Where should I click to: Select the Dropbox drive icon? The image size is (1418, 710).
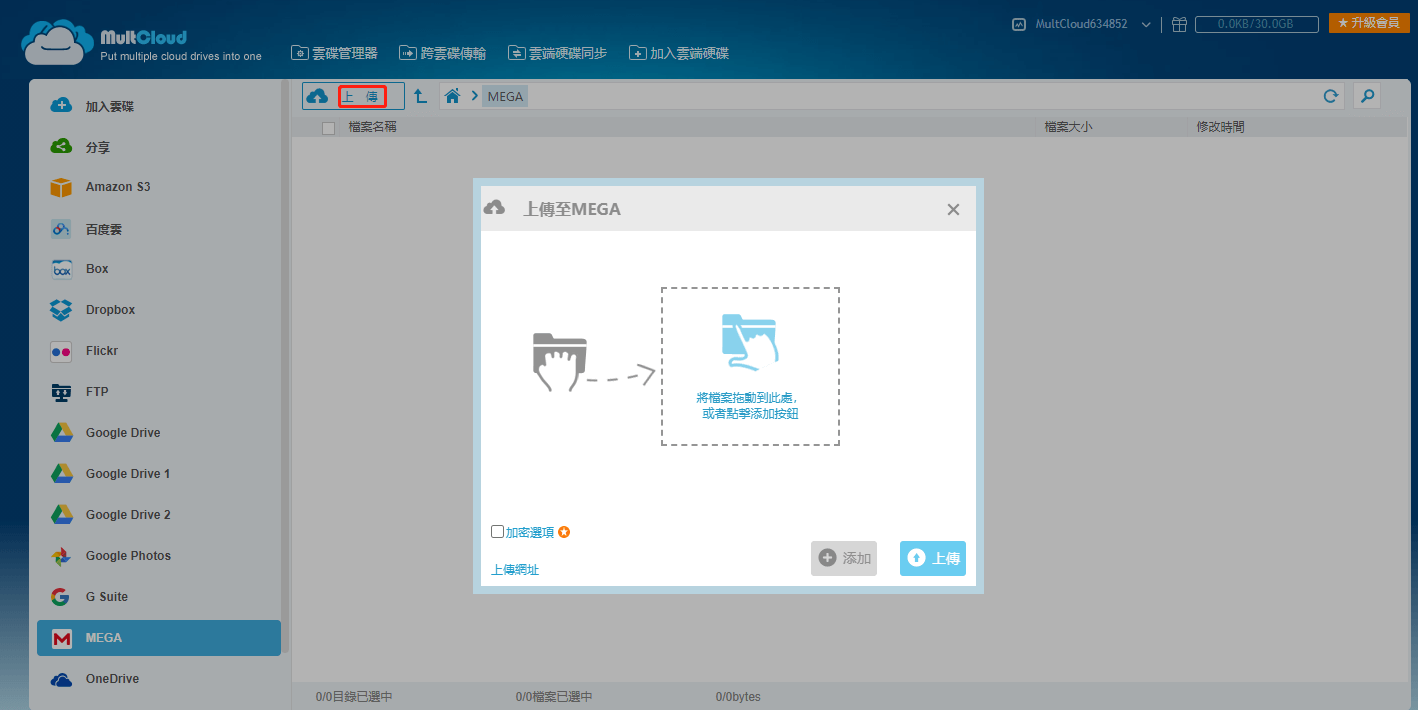pos(61,310)
